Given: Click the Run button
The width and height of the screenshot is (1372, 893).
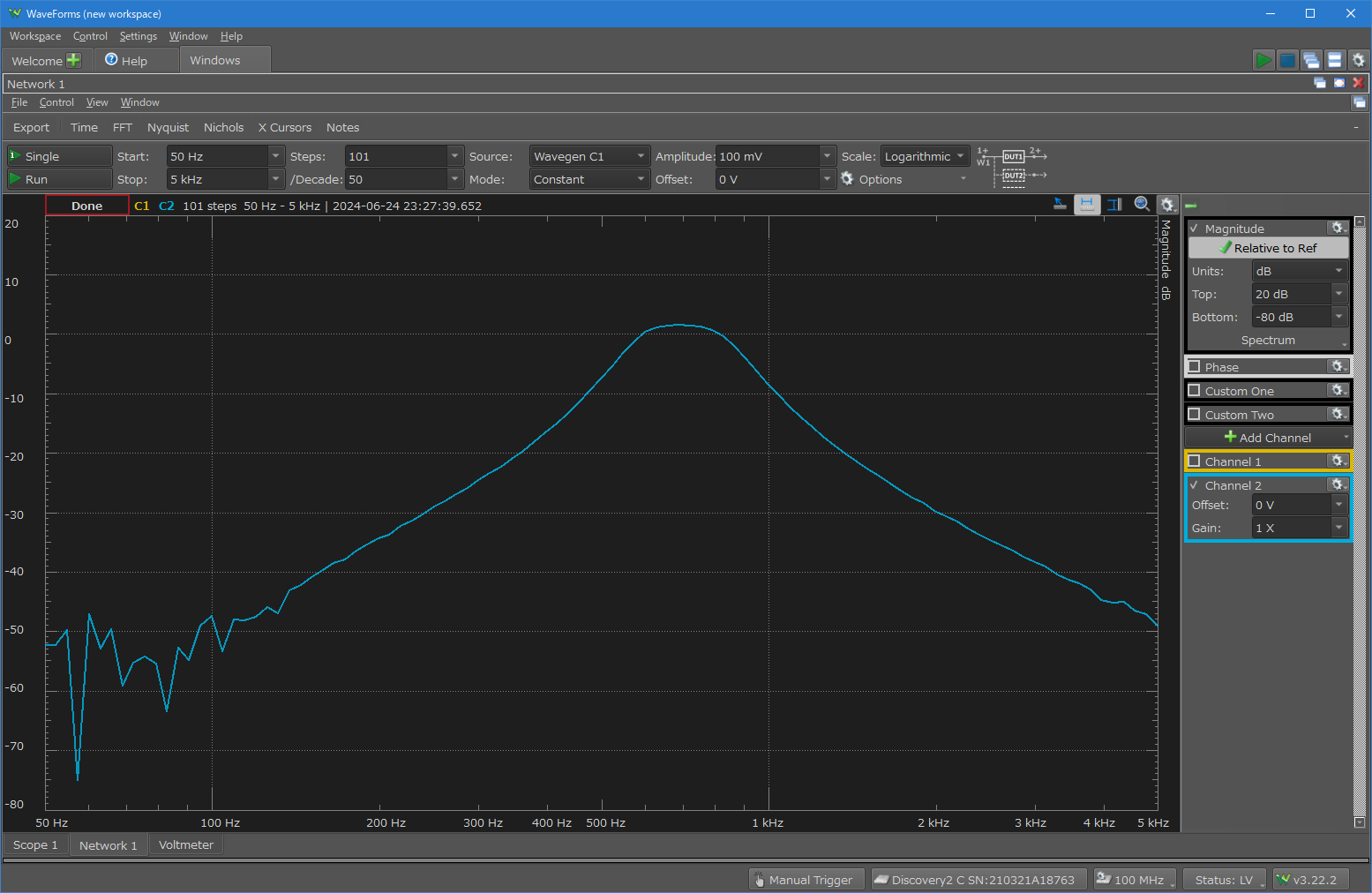Looking at the screenshot, I should 60,179.
